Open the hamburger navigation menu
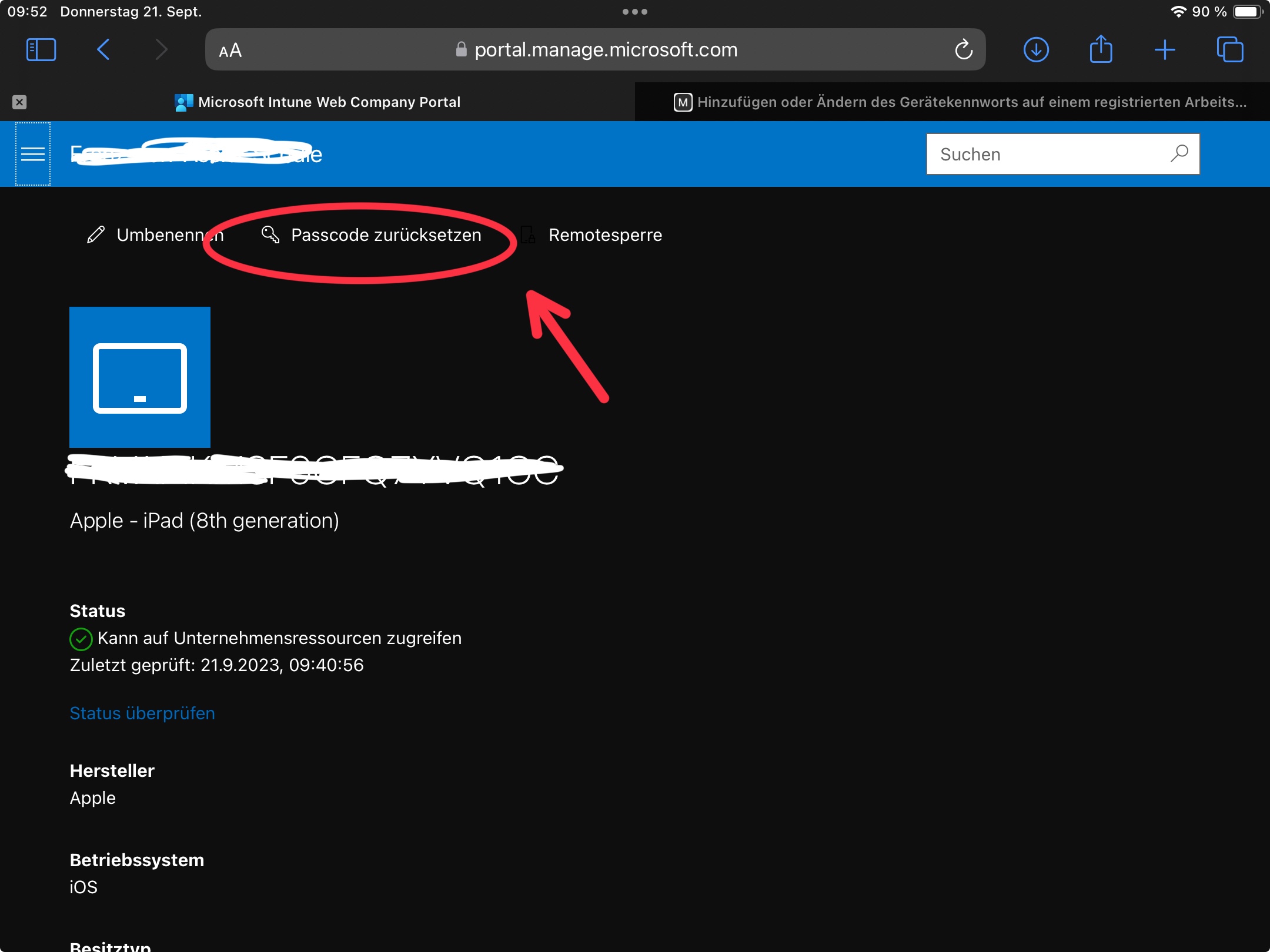The width and height of the screenshot is (1270, 952). click(x=33, y=154)
